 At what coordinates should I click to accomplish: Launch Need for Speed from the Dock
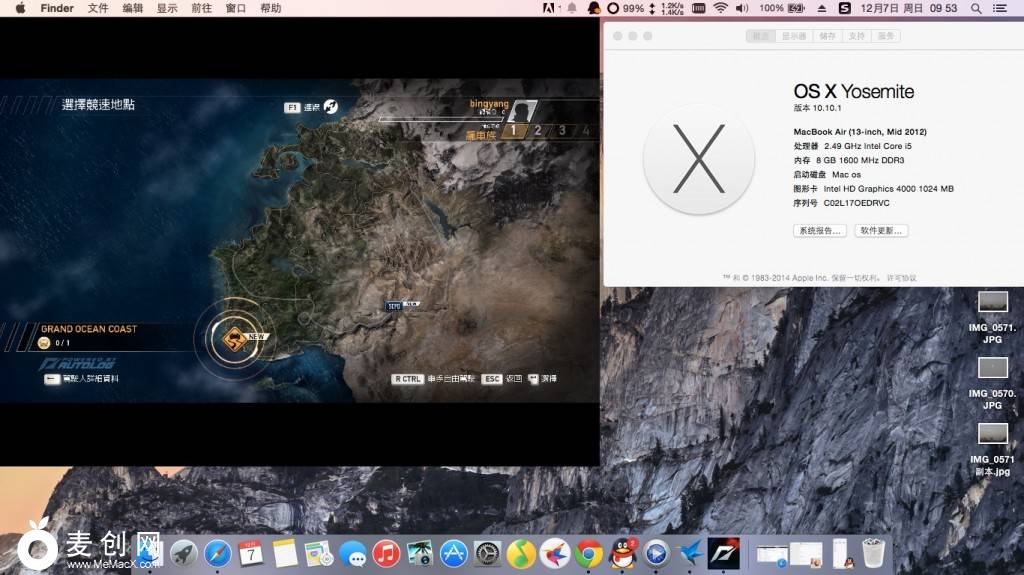click(x=723, y=553)
